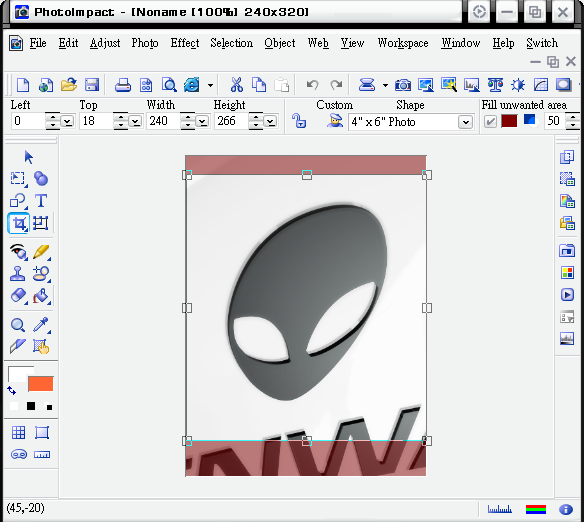
Task: Open the scanner options dropdown arrow
Action: coord(385,86)
